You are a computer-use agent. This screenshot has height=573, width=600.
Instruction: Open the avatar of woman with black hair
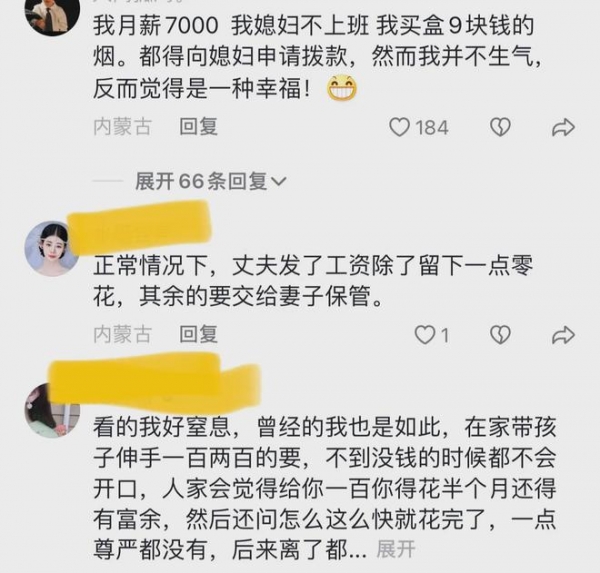tap(52, 249)
